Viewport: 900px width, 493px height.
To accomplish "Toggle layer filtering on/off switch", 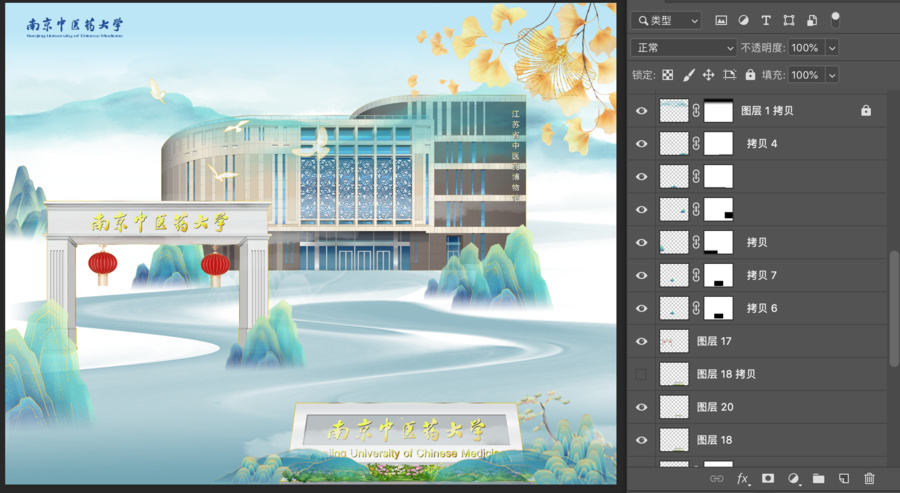I will pos(835,20).
